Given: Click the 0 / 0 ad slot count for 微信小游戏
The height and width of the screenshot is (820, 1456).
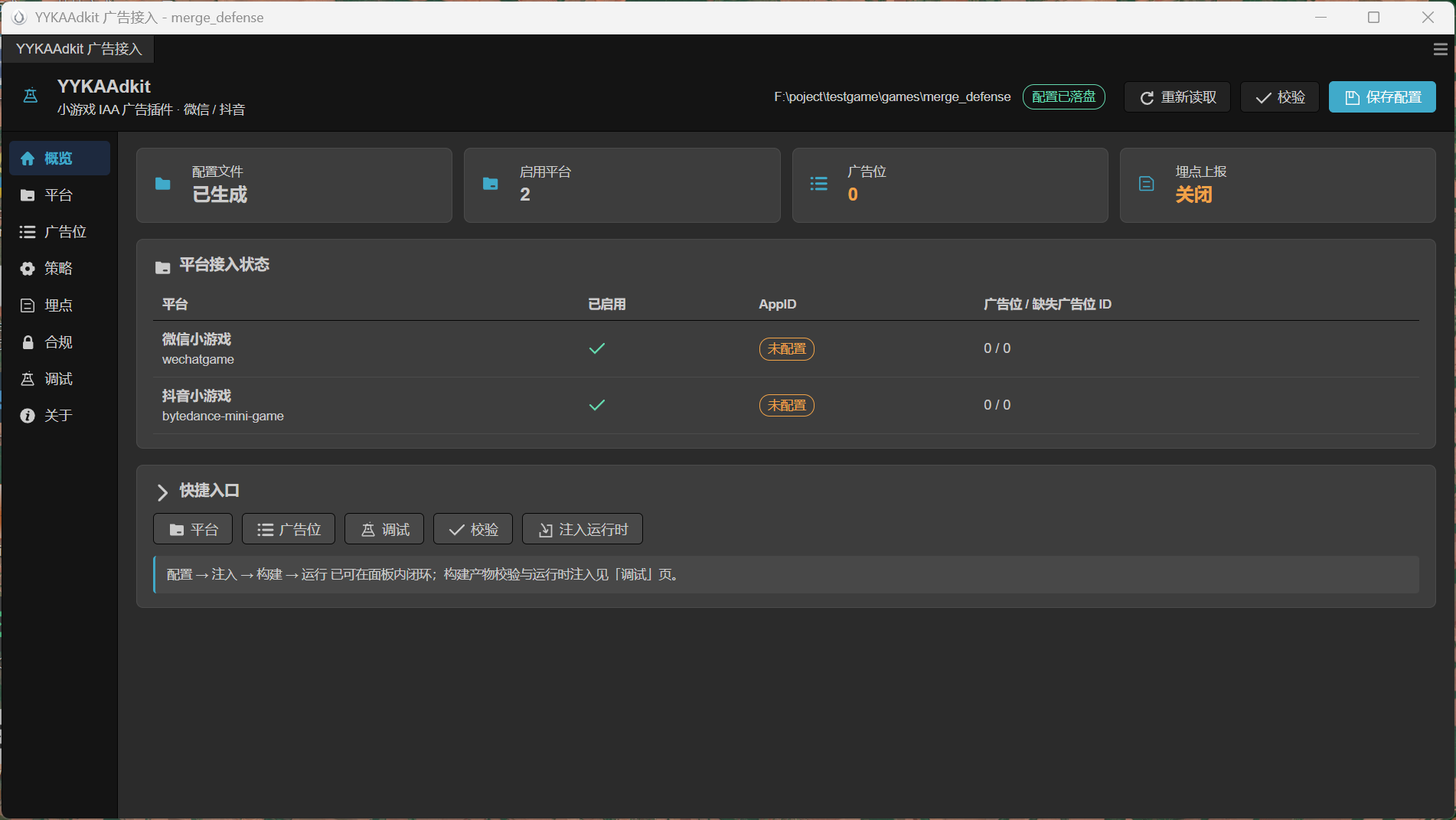Looking at the screenshot, I should 997,348.
